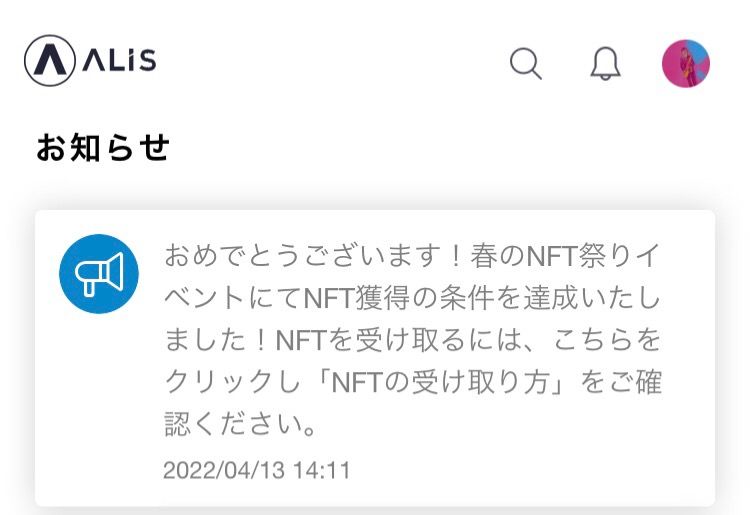The image size is (750, 515).
Task: Open notifications via the bell icon
Action: point(605,63)
